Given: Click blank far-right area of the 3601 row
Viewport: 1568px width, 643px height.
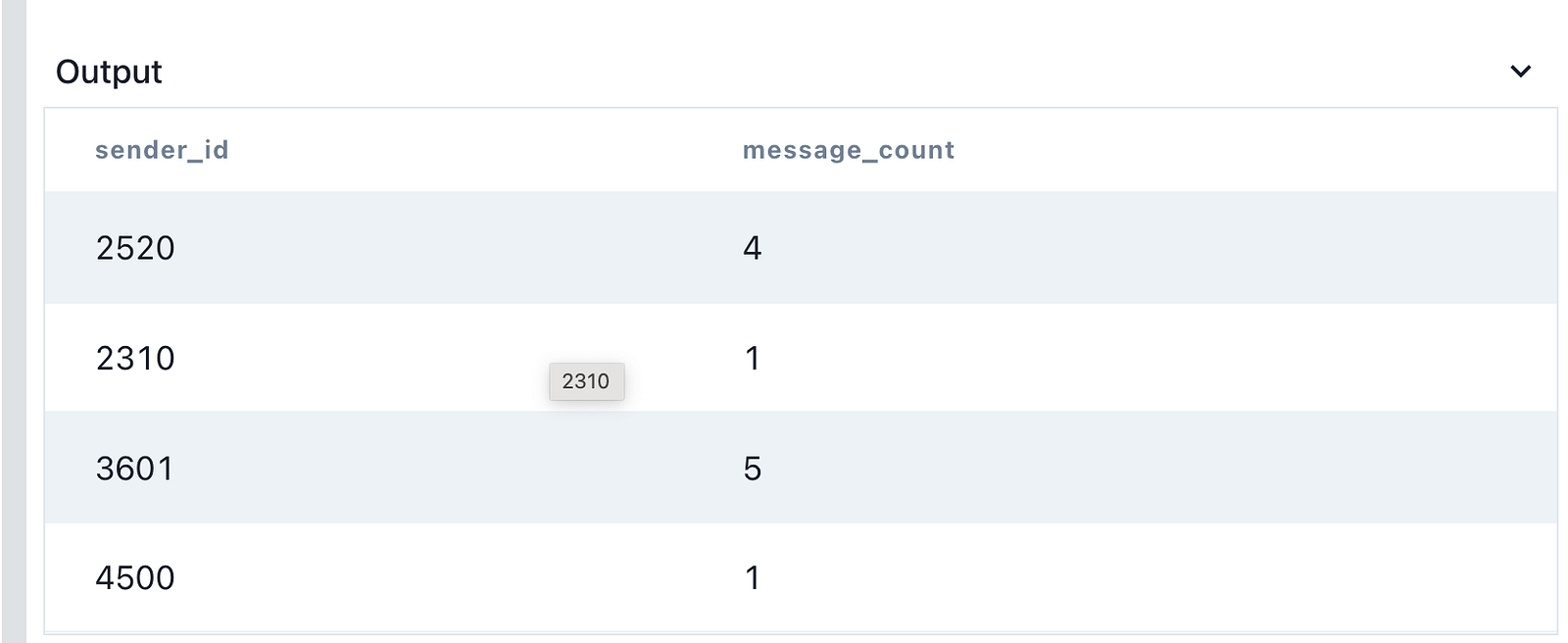Looking at the screenshot, I should (x=1372, y=469).
